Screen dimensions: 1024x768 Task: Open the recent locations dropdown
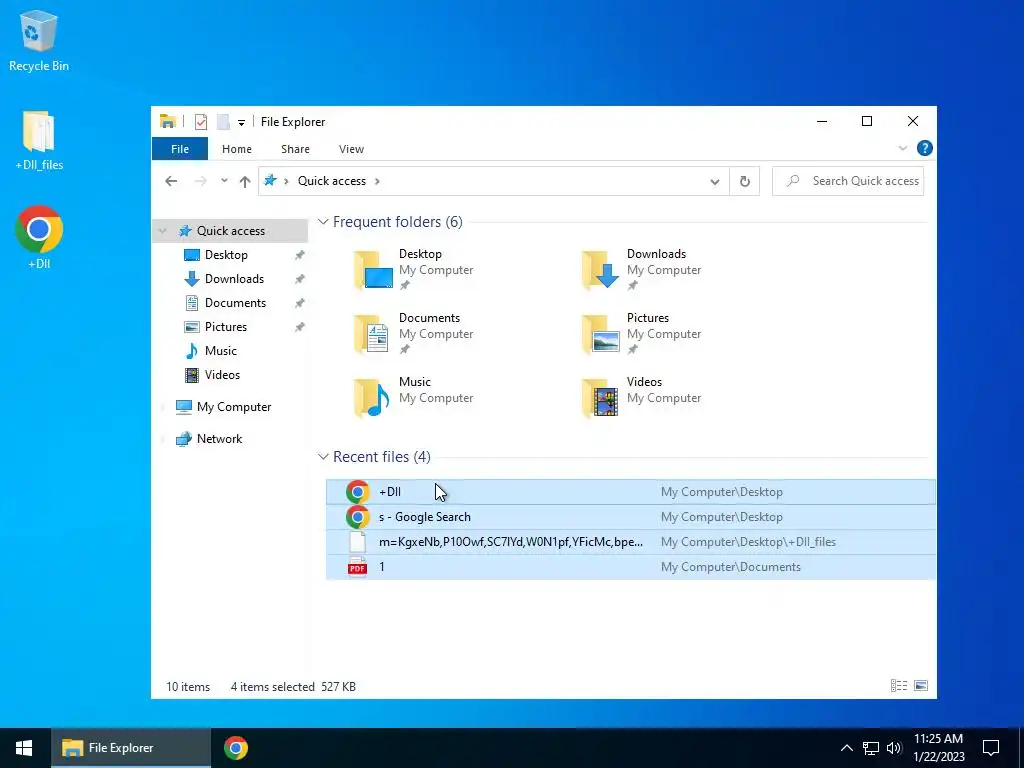pos(224,181)
